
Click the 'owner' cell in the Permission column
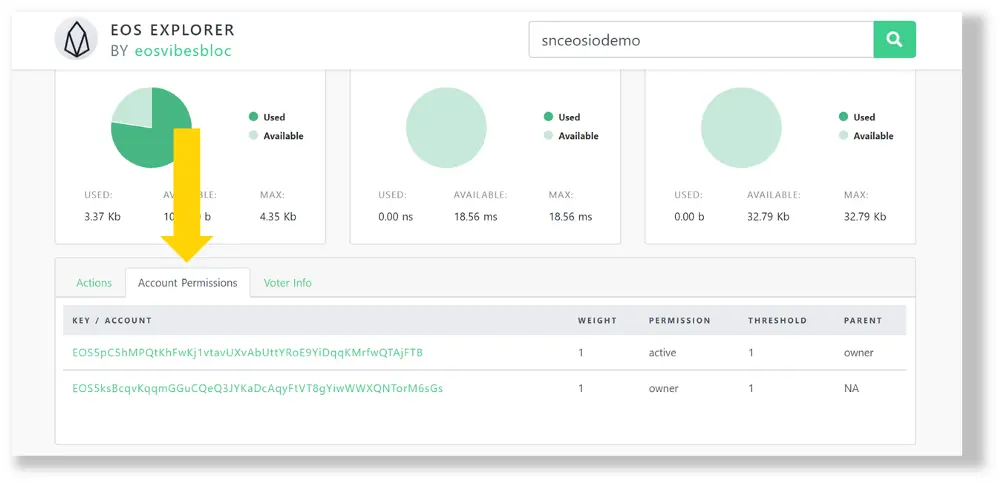coord(663,388)
